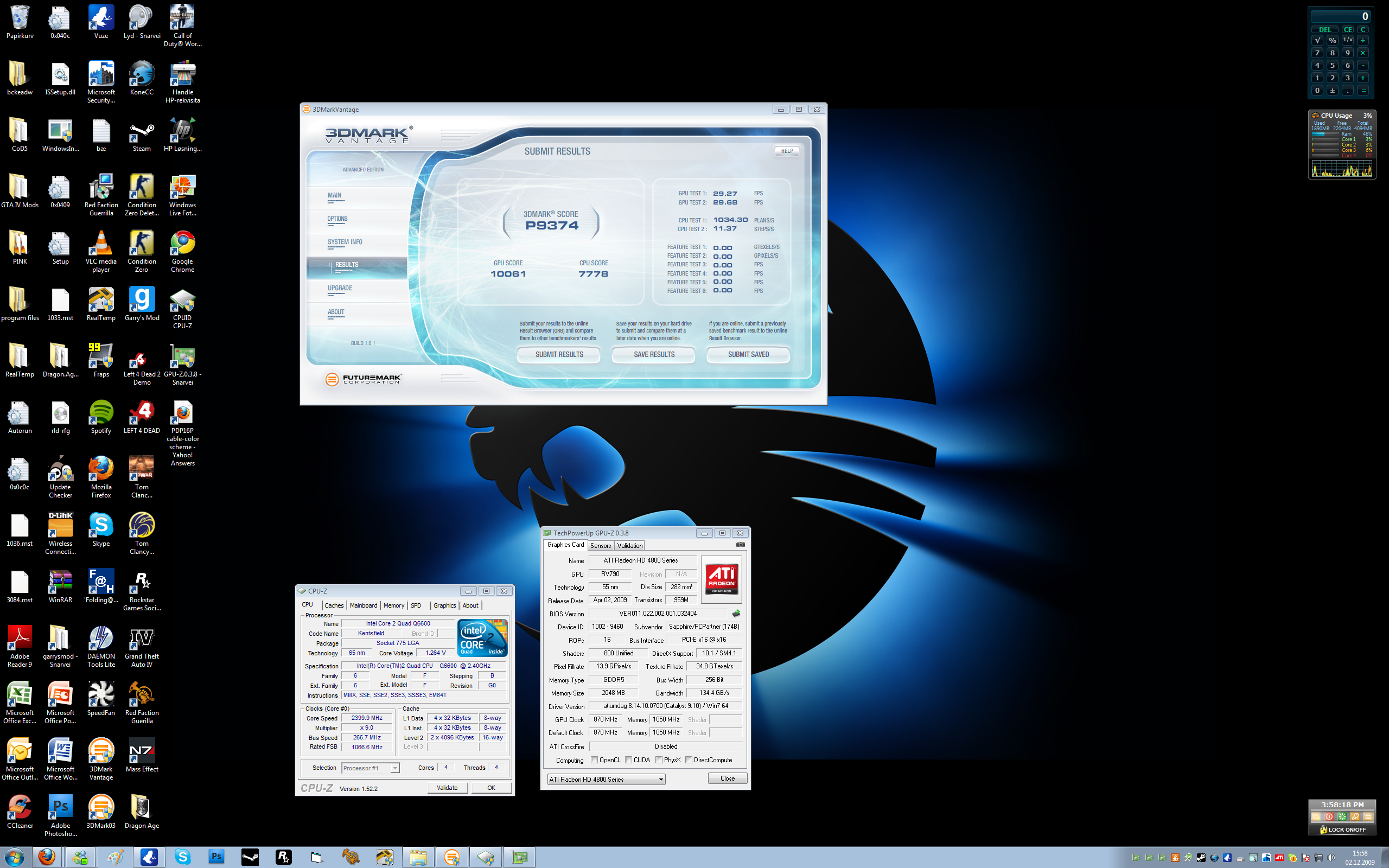Switch to the Memory tab in CPU-Z
The height and width of the screenshot is (868, 1389).
click(394, 605)
